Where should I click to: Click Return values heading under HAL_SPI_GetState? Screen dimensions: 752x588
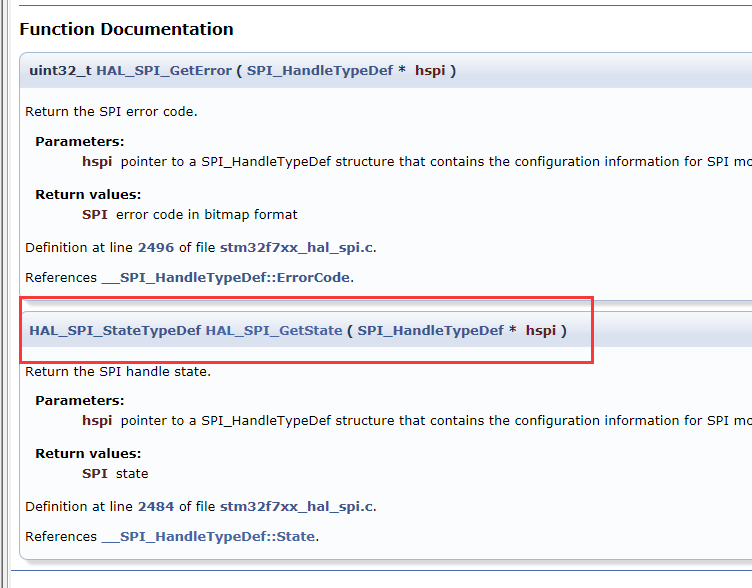pyautogui.click(x=88, y=453)
